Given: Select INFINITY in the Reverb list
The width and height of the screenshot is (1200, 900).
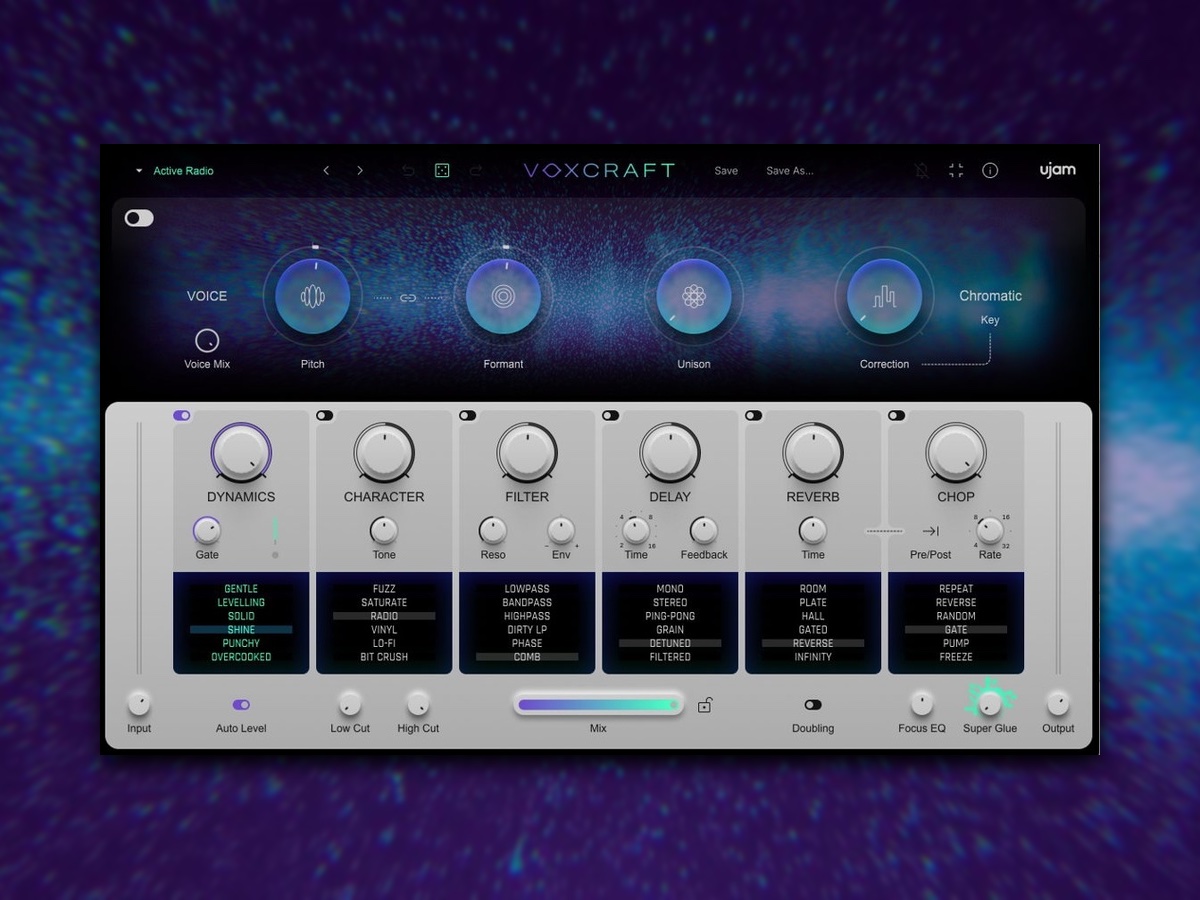Looking at the screenshot, I should click(813, 657).
